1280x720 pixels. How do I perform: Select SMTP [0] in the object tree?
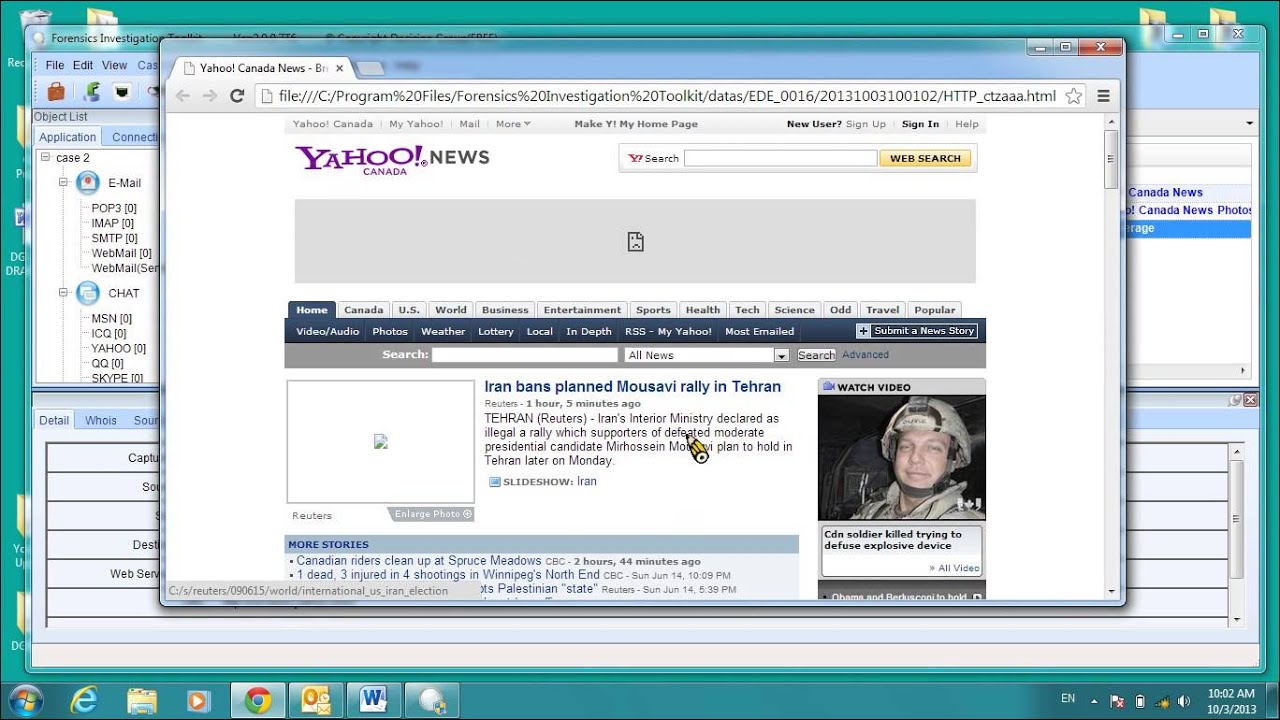(x=114, y=238)
